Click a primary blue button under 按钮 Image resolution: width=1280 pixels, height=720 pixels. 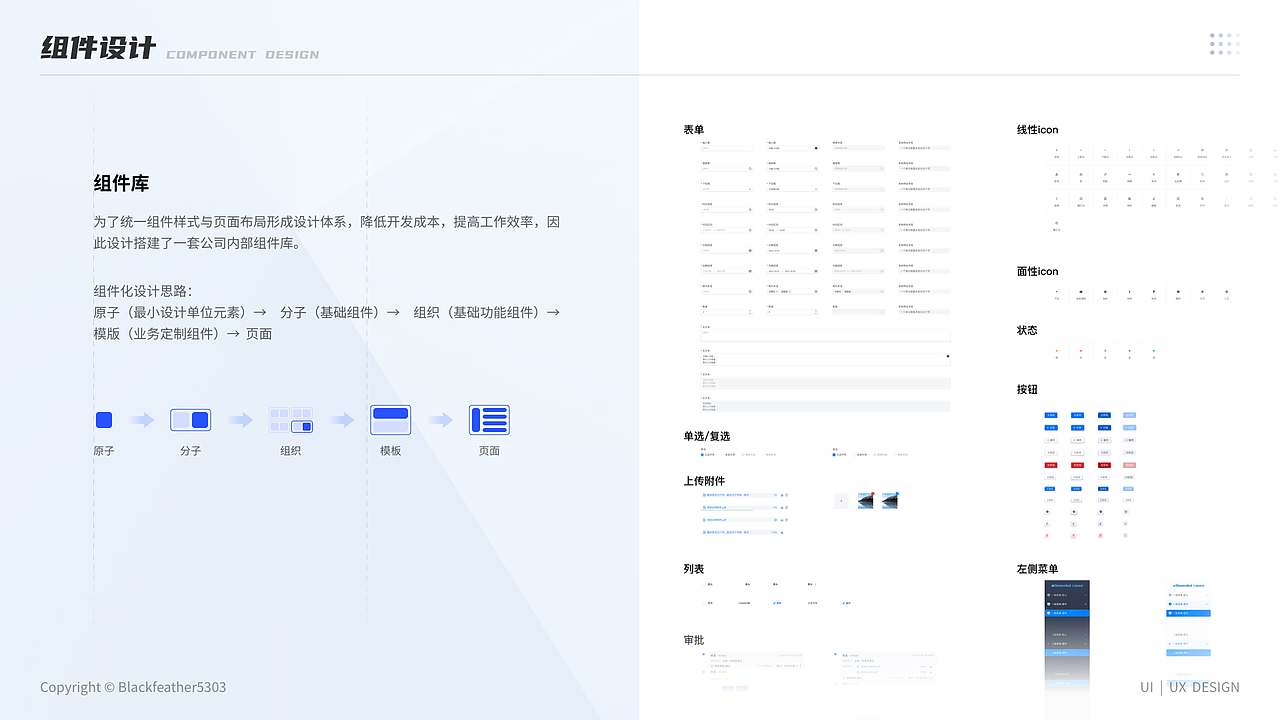point(1050,415)
